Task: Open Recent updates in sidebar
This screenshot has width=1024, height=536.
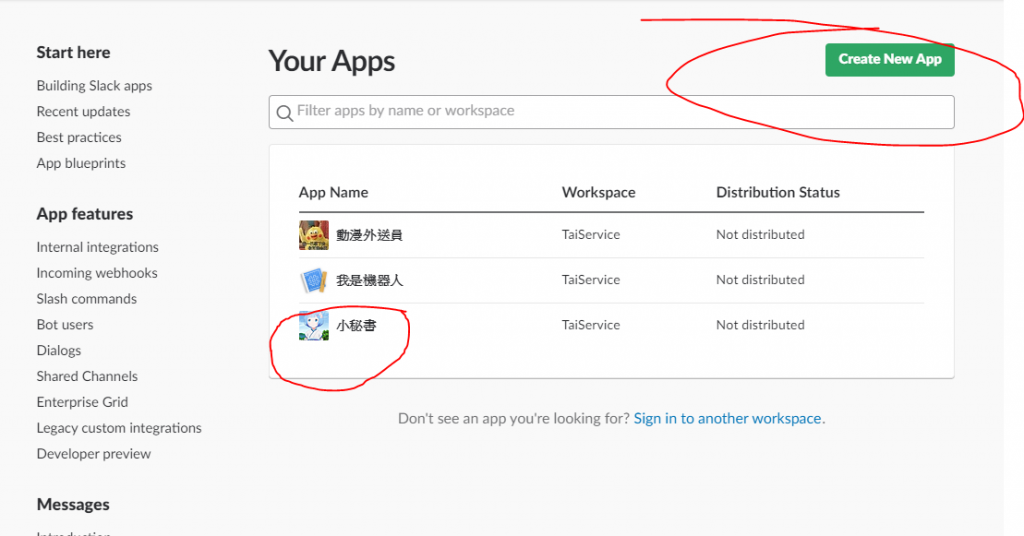Action: pyautogui.click(x=83, y=112)
